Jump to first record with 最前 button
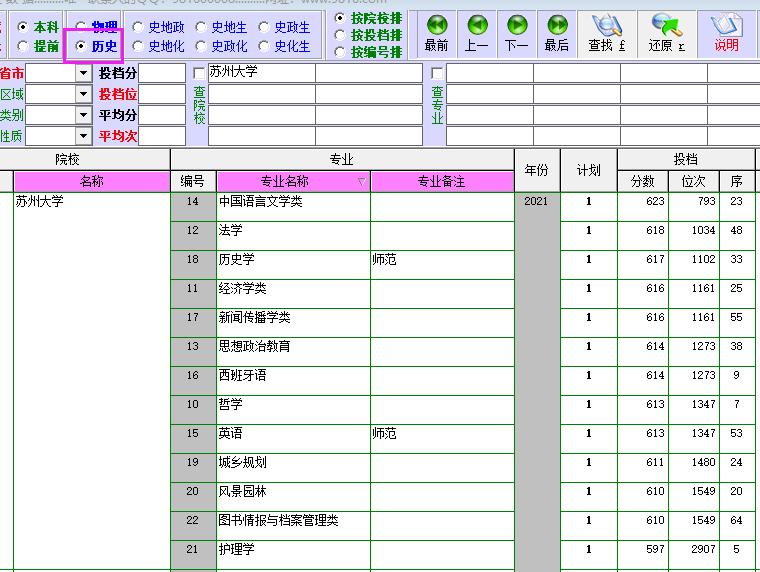760x572 pixels. click(436, 34)
